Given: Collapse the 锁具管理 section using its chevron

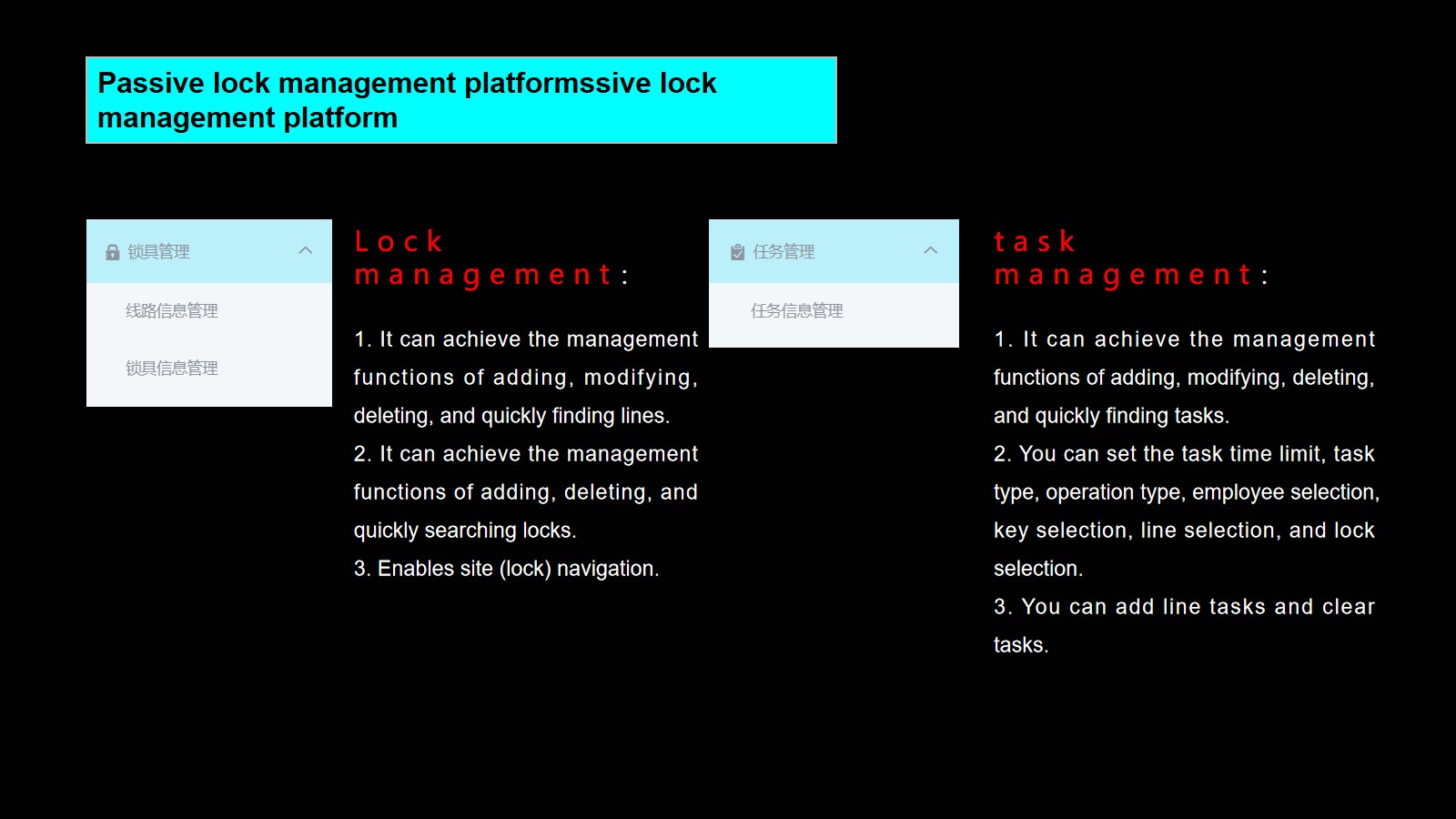Looking at the screenshot, I should pyautogui.click(x=306, y=251).
